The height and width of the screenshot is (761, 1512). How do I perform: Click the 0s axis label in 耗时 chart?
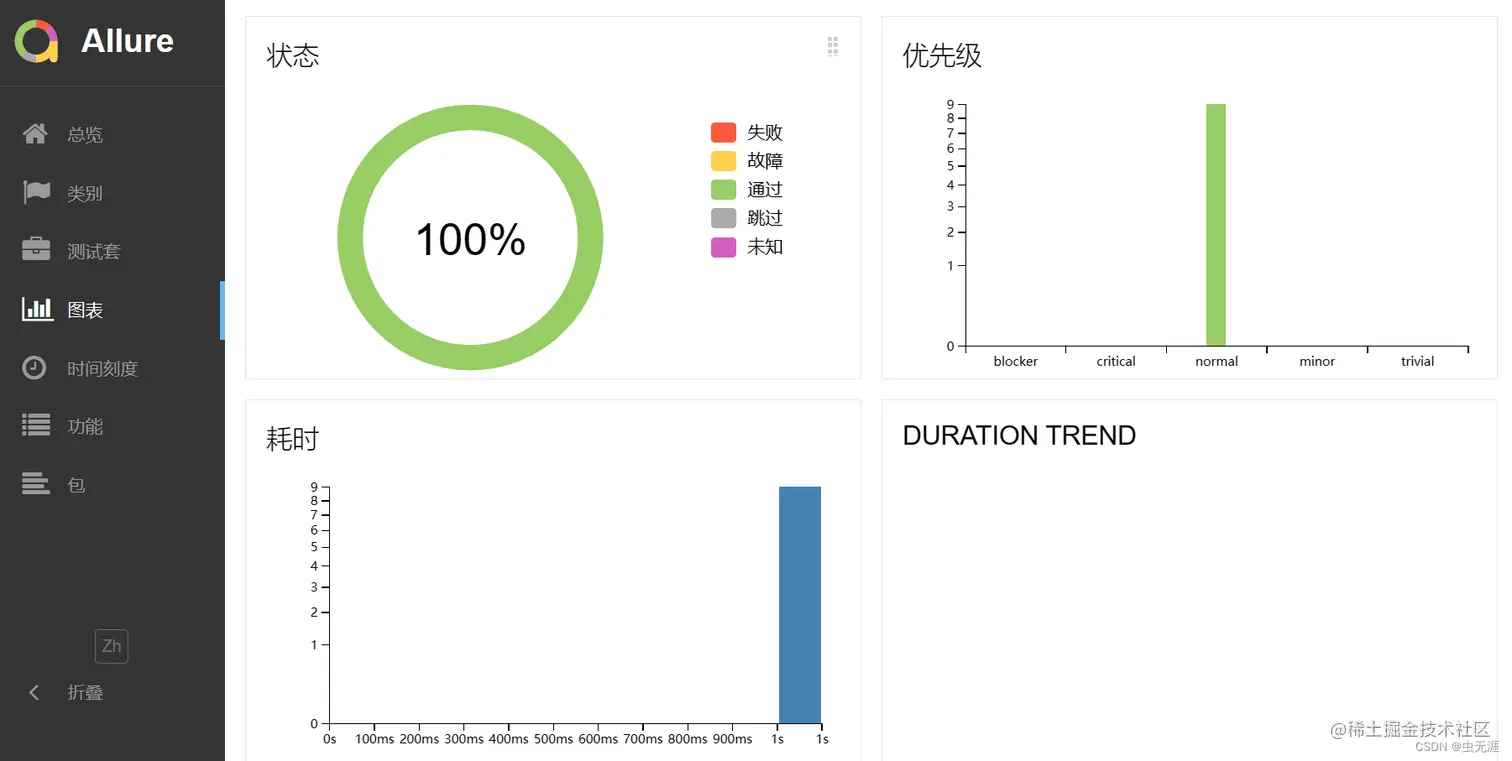point(330,739)
